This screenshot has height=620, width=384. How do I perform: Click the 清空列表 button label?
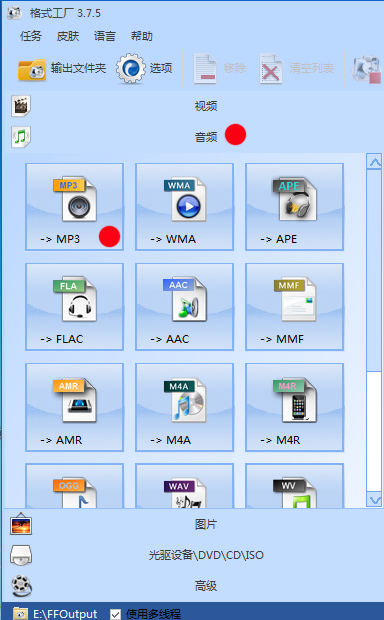312,68
